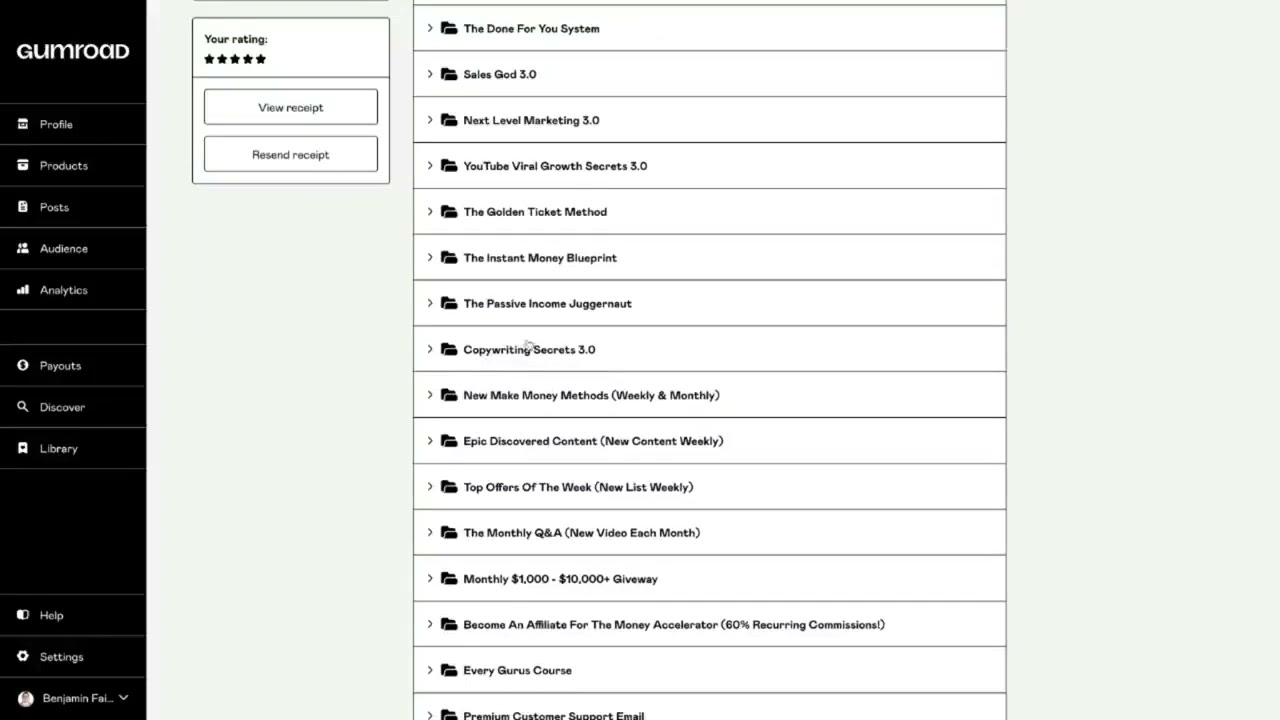Click New Make Money Methods title

coord(591,395)
